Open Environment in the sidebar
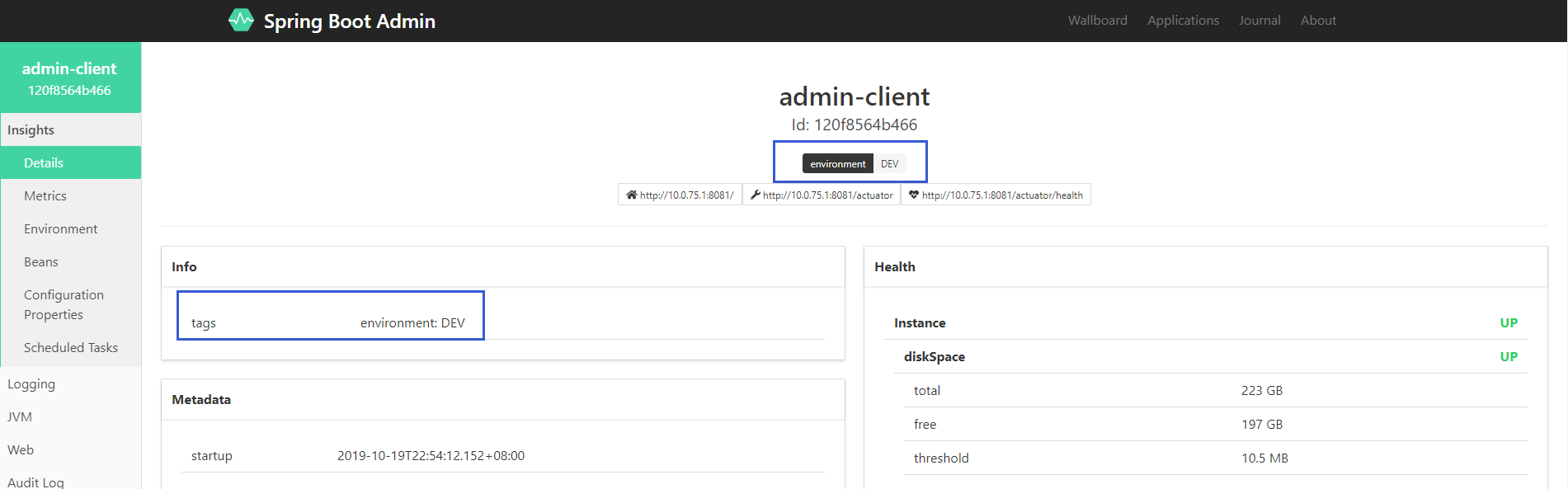1568x489 pixels. click(x=71, y=228)
